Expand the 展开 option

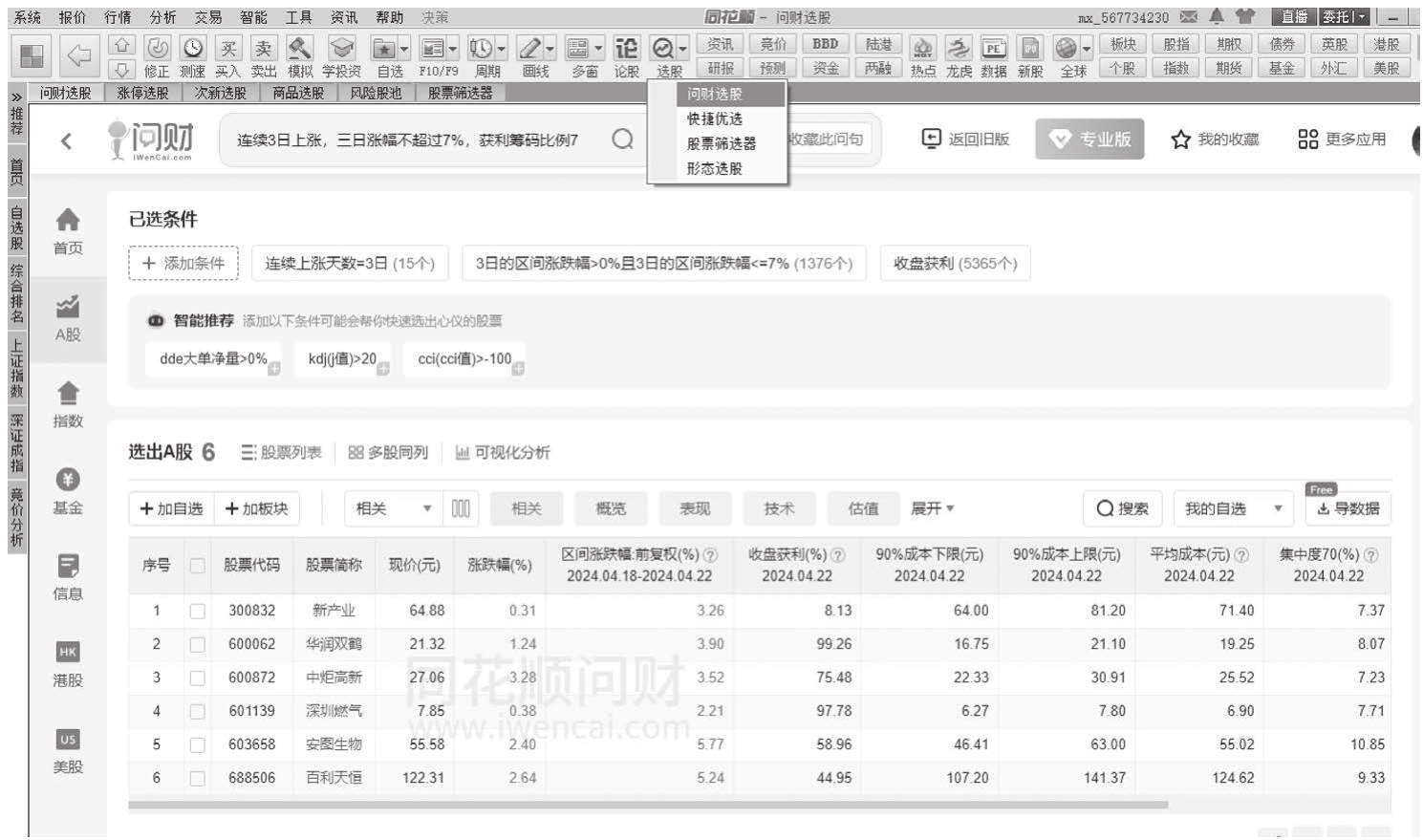933,508
